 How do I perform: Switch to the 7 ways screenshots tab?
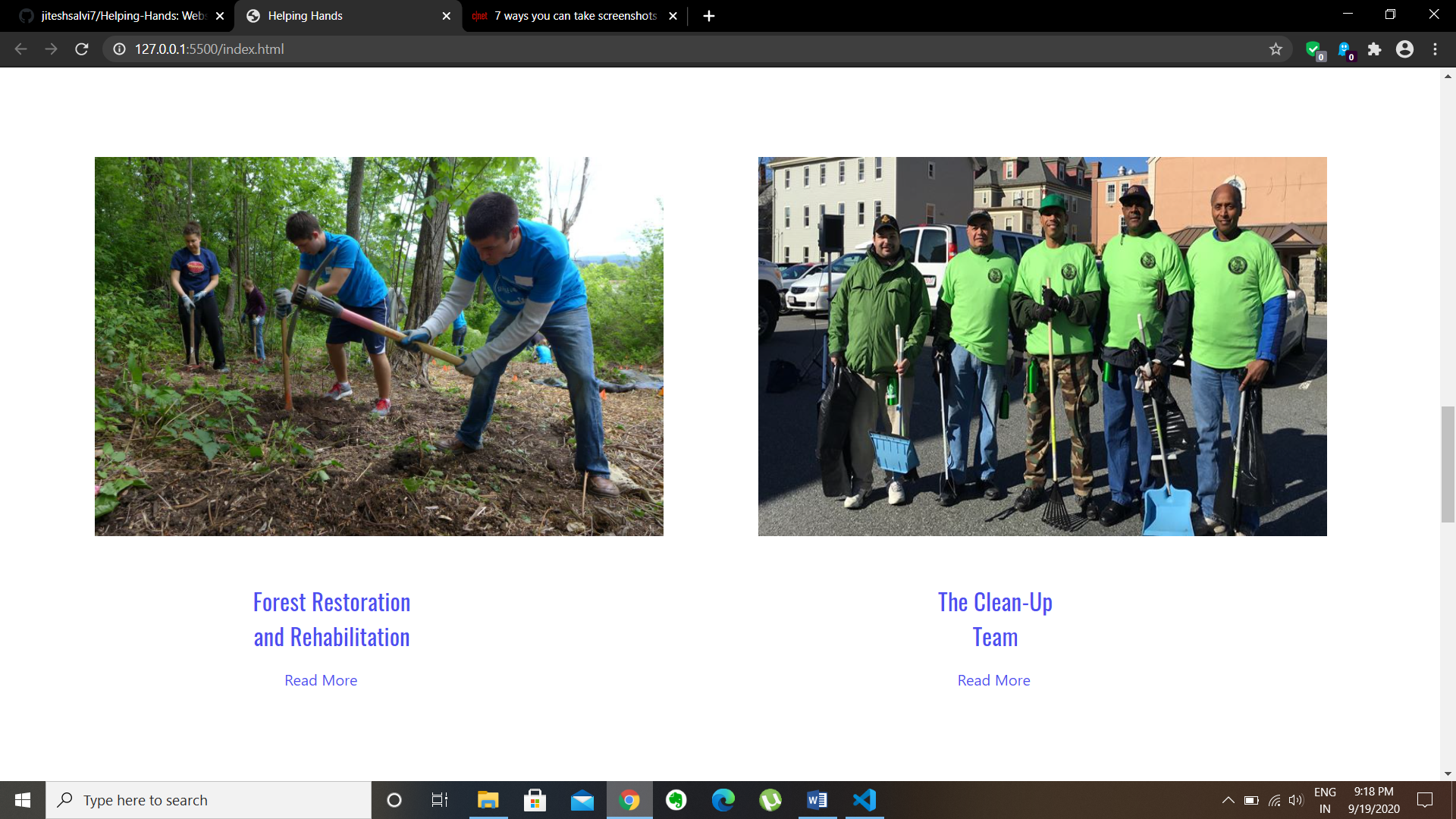click(x=574, y=16)
